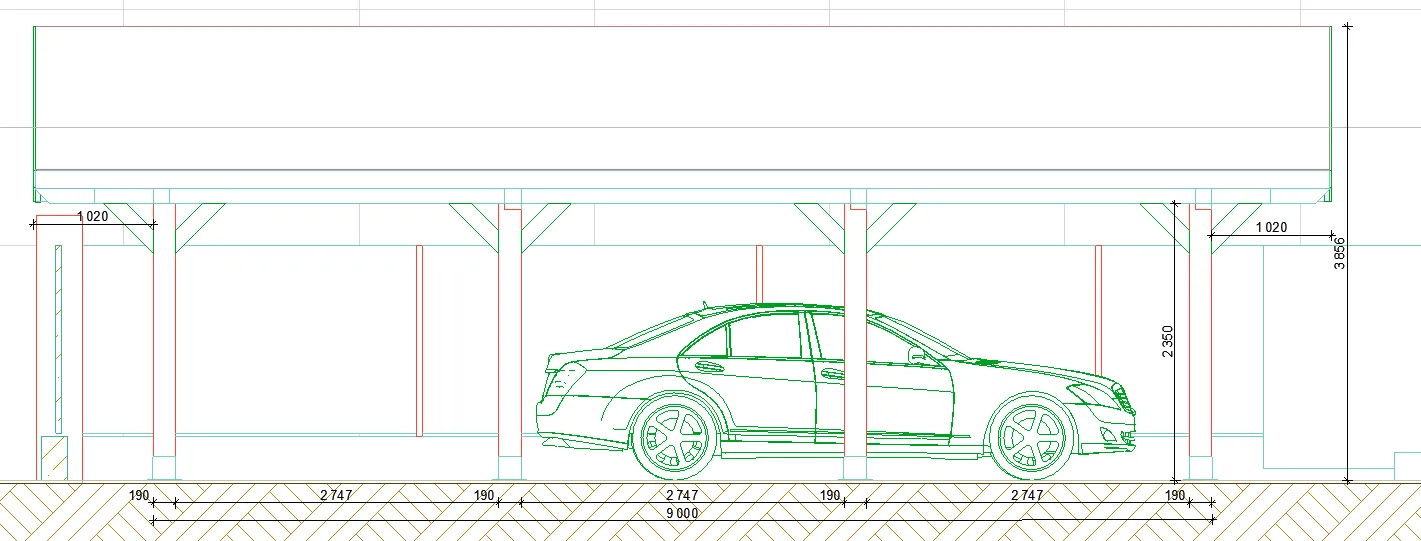Select the 3 856 total height dimension text
Screen dimensions: 1421x541
coord(1340,254)
